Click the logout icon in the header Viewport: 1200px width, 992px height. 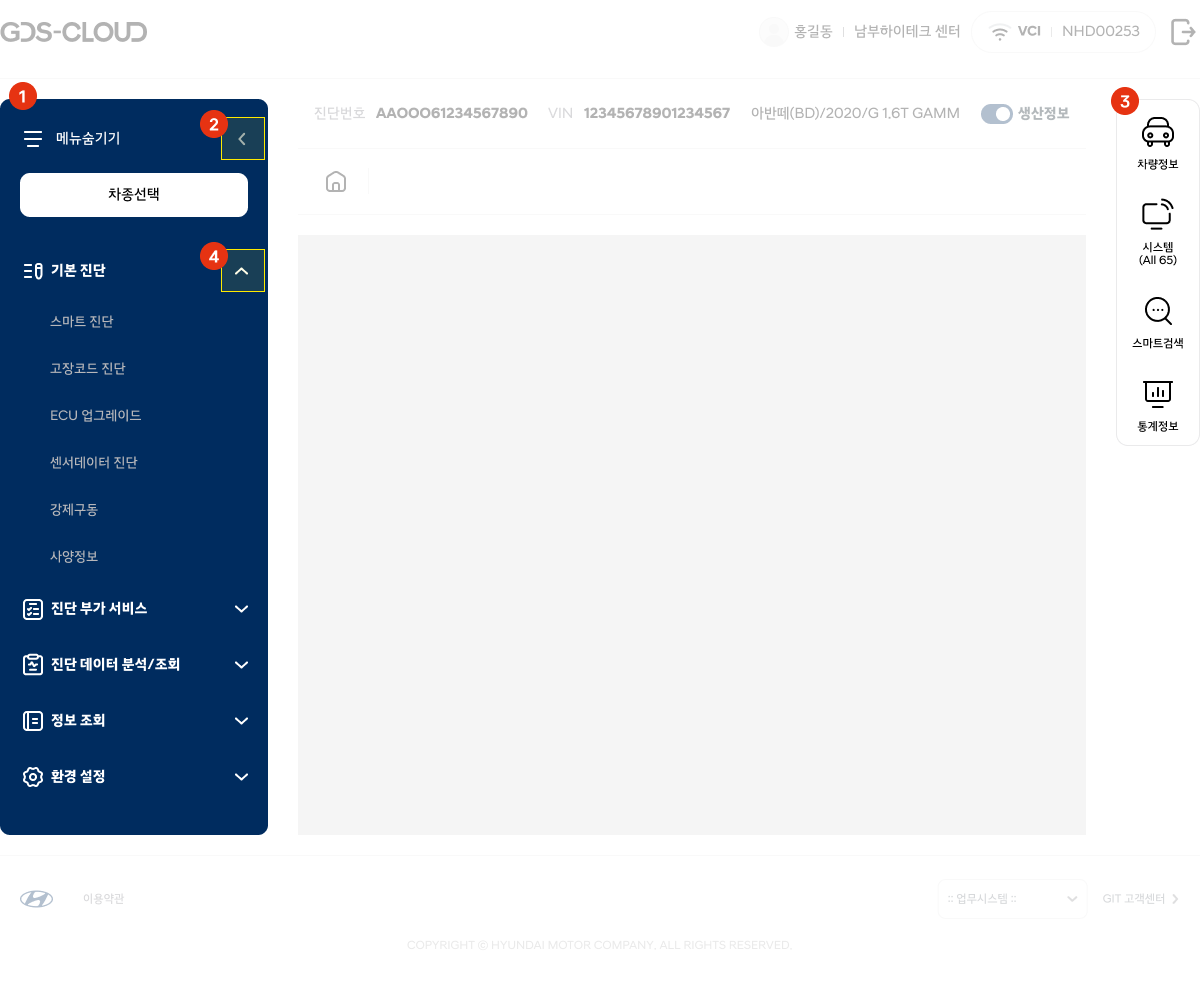pyautogui.click(x=1183, y=32)
